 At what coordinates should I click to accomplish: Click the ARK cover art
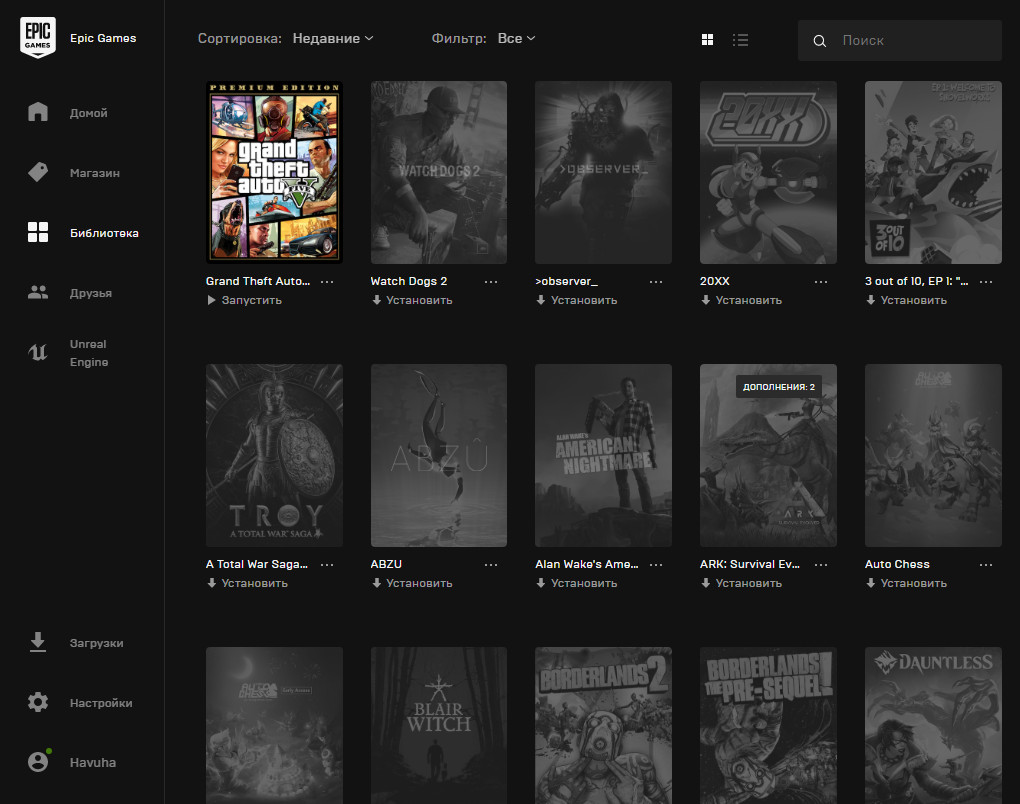768,455
